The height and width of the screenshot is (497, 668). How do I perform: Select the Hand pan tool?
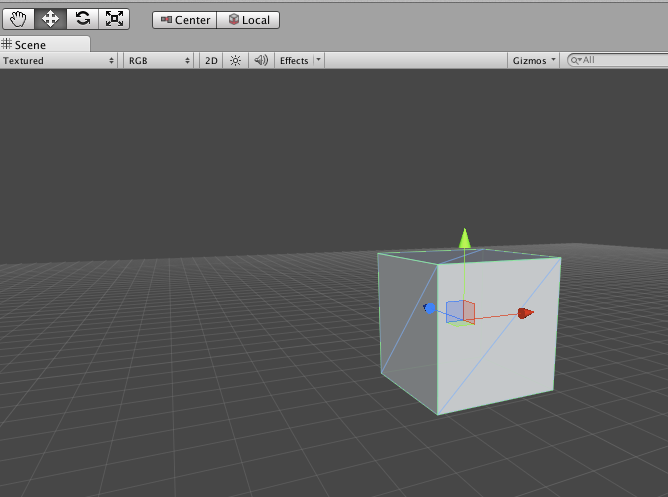point(18,19)
